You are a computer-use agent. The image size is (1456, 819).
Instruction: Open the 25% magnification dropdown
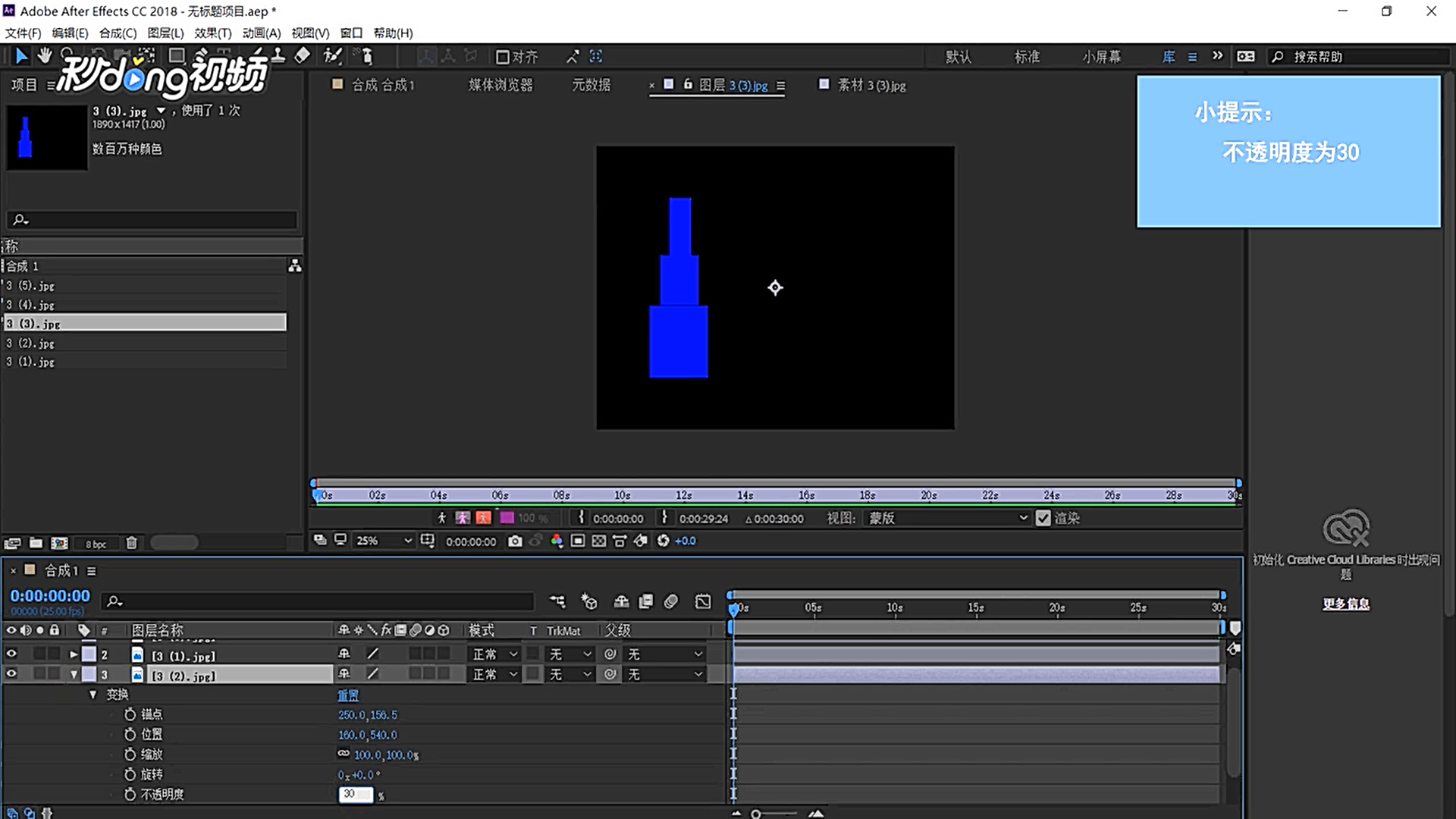point(384,541)
